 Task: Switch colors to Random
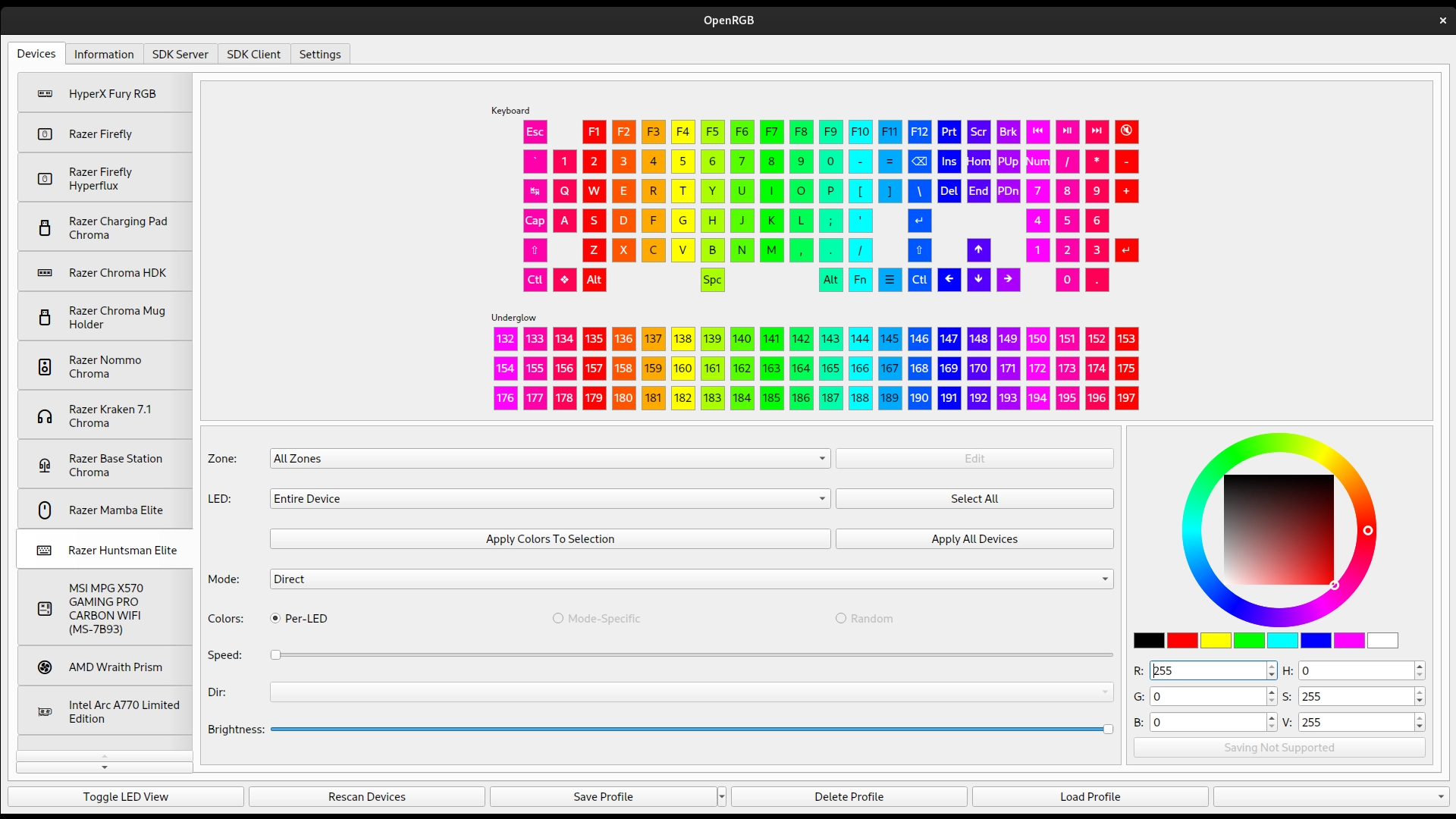click(x=840, y=618)
